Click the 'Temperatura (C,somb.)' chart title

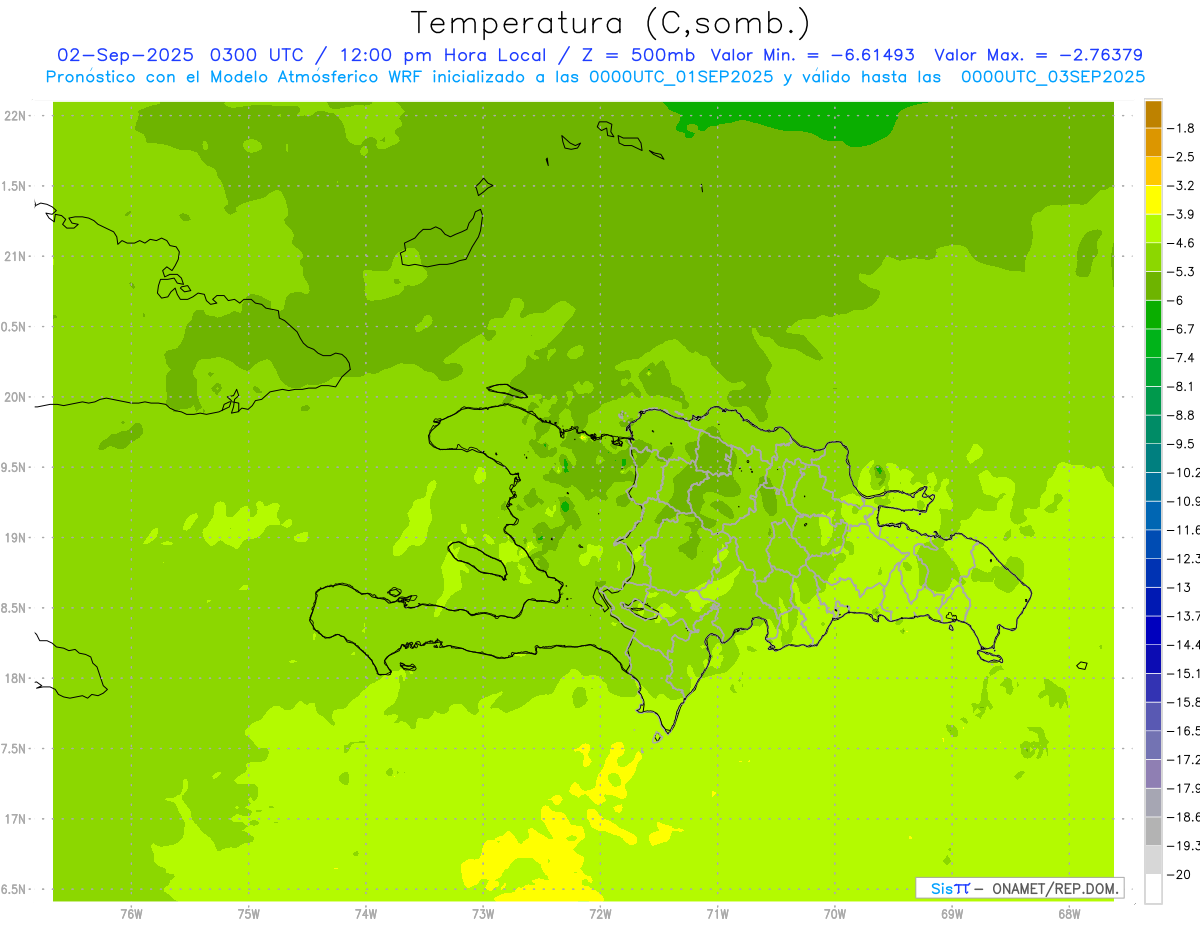click(611, 23)
